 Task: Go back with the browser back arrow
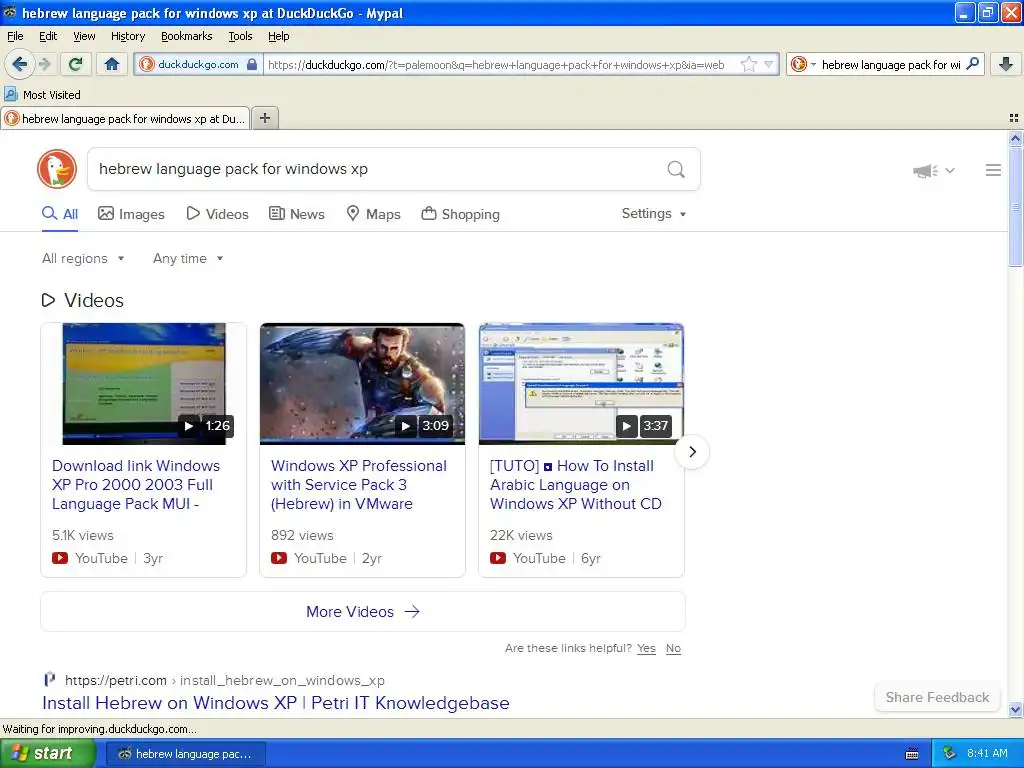tap(20, 64)
